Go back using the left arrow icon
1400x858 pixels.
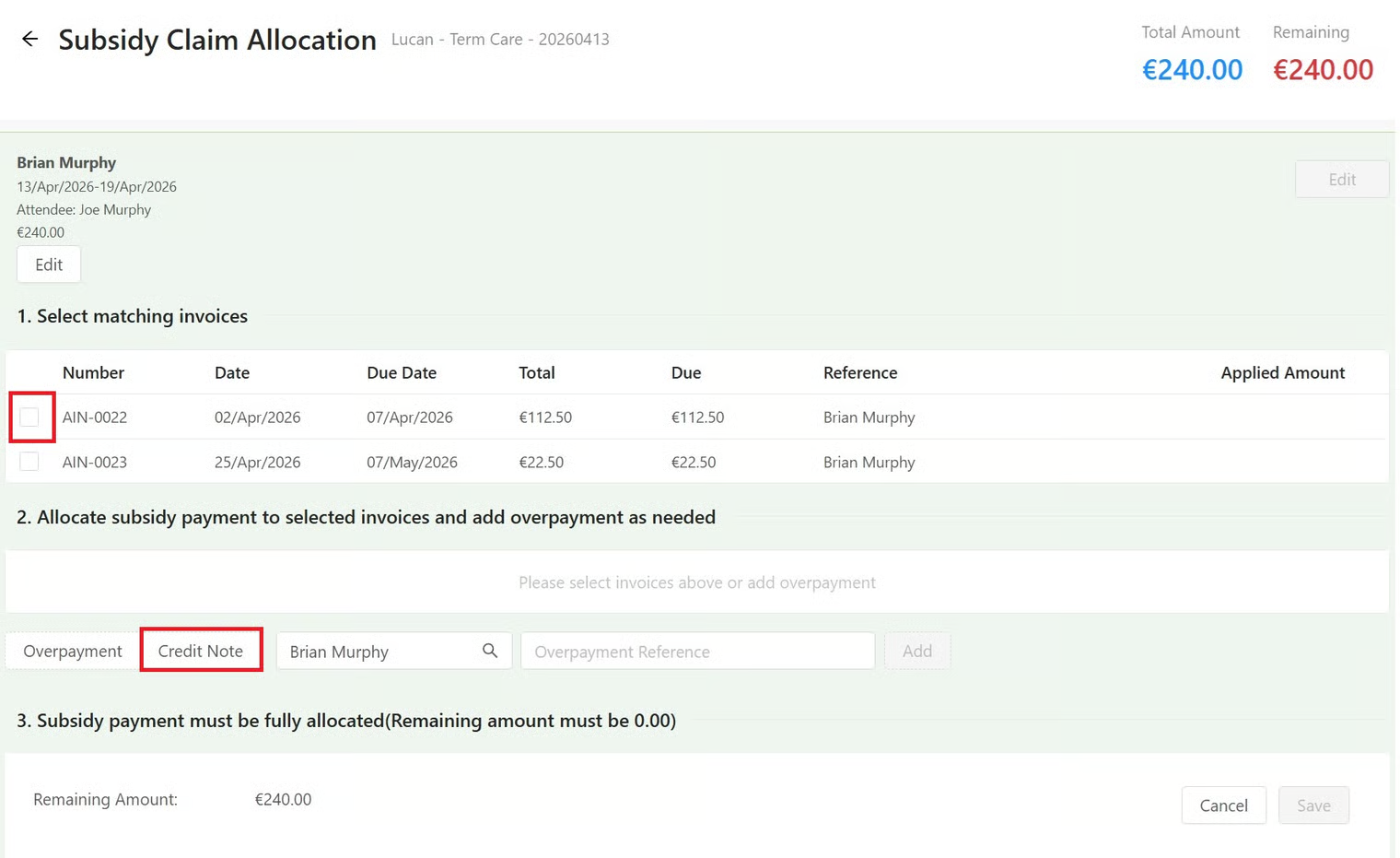point(29,39)
